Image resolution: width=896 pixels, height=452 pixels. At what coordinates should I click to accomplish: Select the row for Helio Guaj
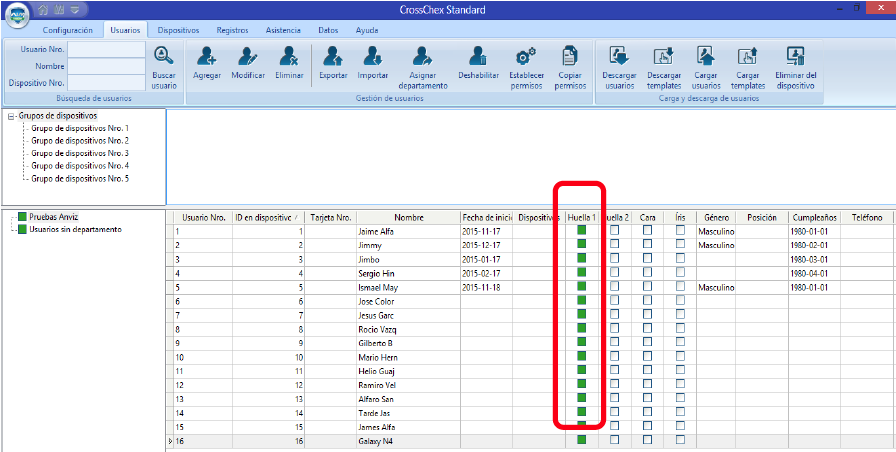tap(533, 371)
